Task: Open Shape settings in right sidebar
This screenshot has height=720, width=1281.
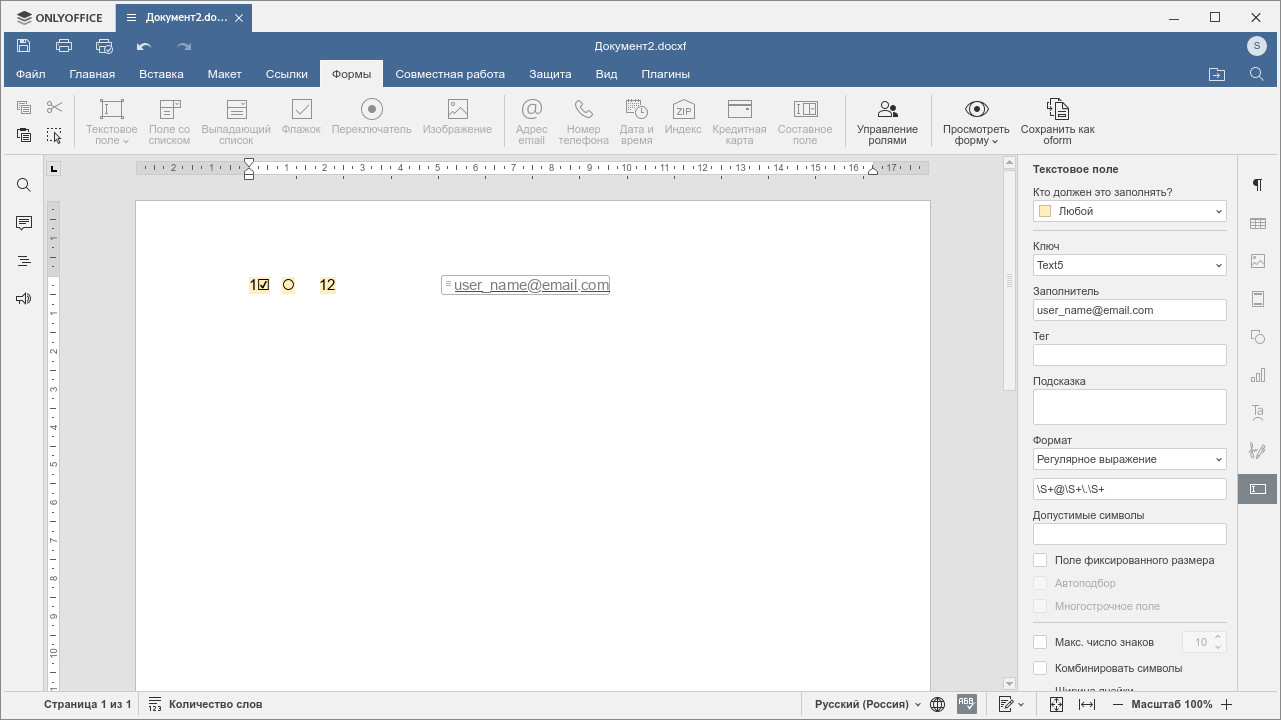Action: click(1258, 337)
